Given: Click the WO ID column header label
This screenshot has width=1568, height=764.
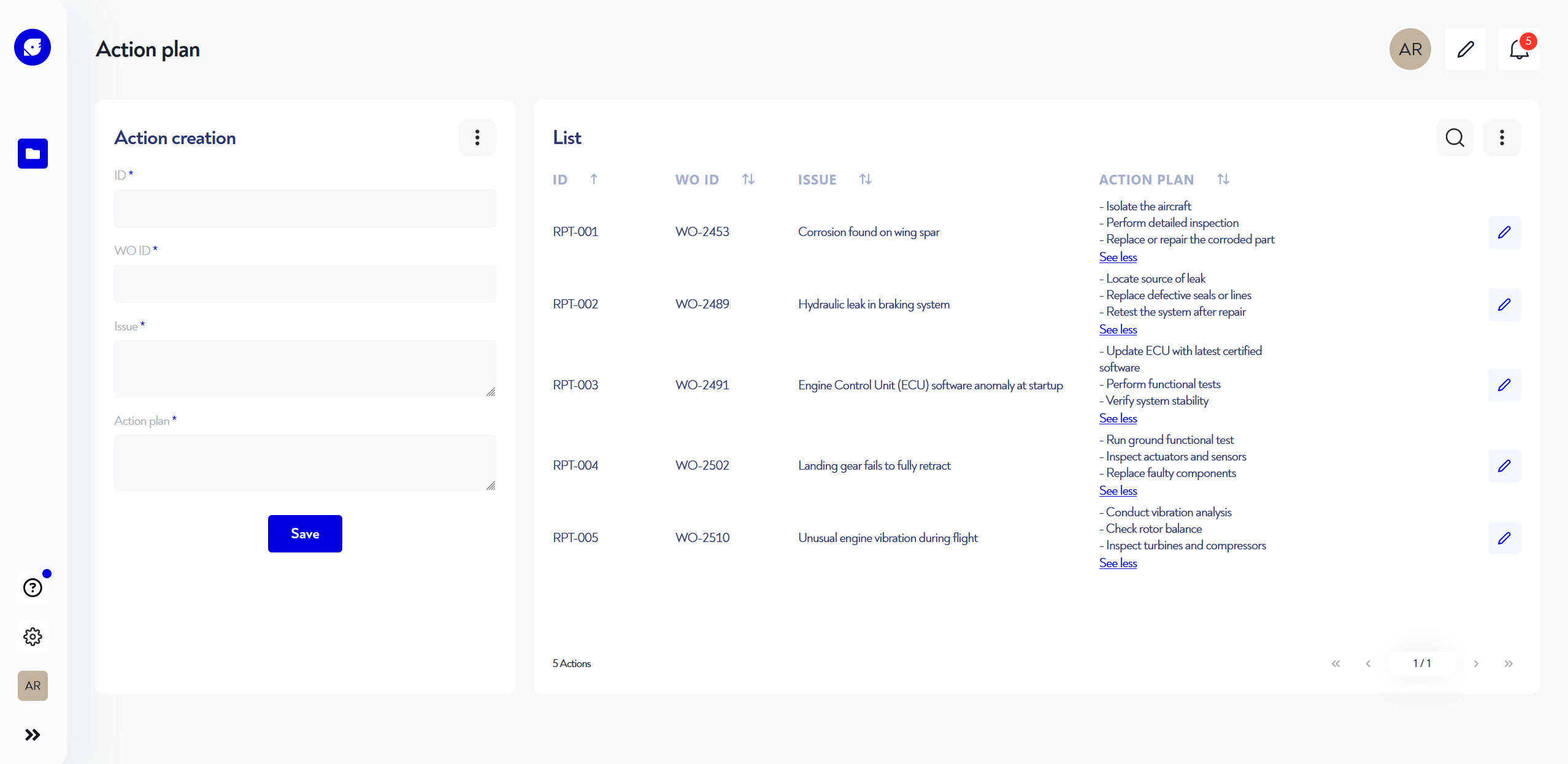Looking at the screenshot, I should pyautogui.click(x=697, y=180).
